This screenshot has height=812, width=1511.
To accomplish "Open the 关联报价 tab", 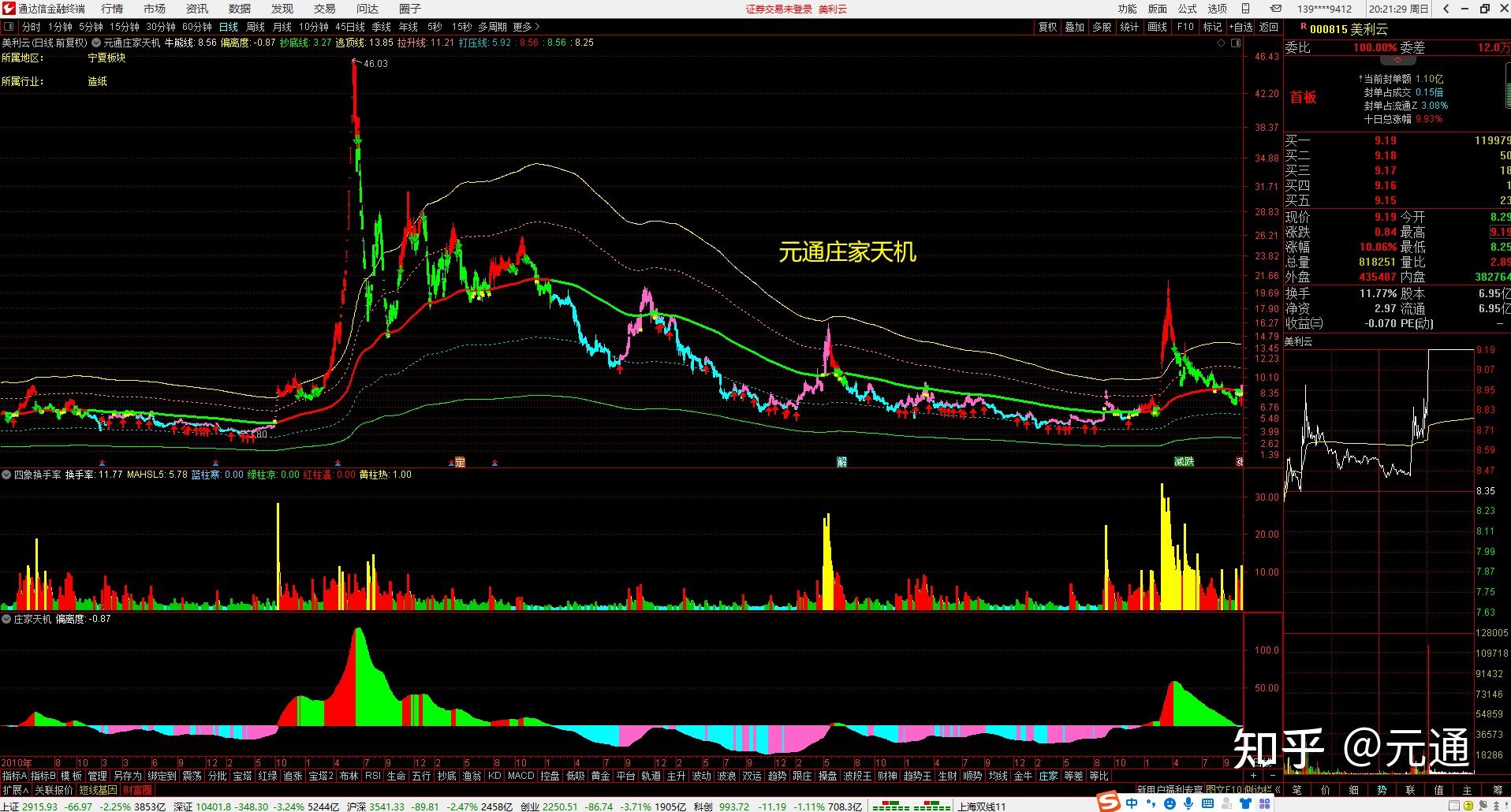I will click(54, 789).
